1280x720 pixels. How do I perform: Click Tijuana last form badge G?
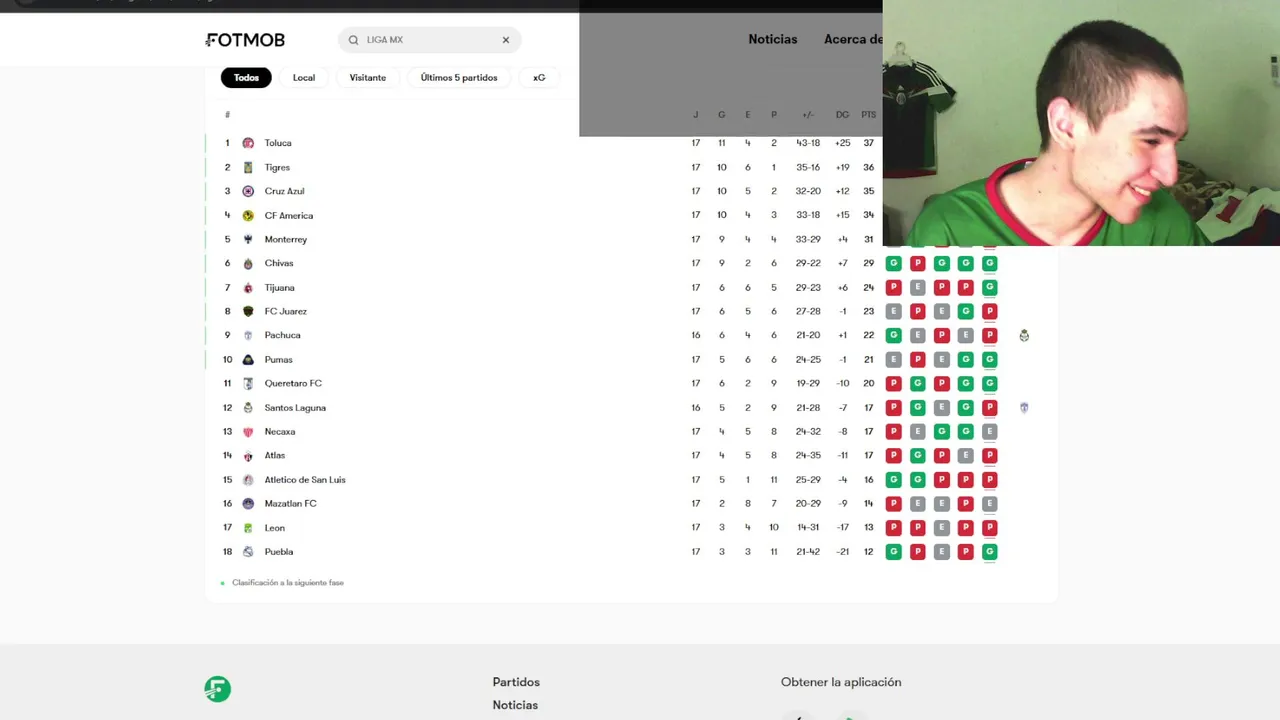(989, 287)
